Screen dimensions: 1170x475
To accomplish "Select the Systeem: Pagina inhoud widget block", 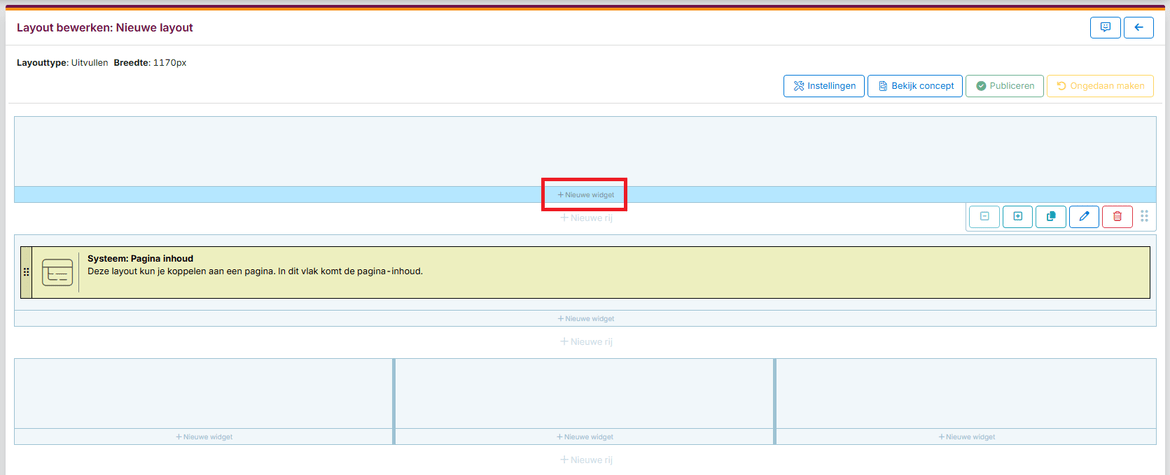I will point(600,272).
